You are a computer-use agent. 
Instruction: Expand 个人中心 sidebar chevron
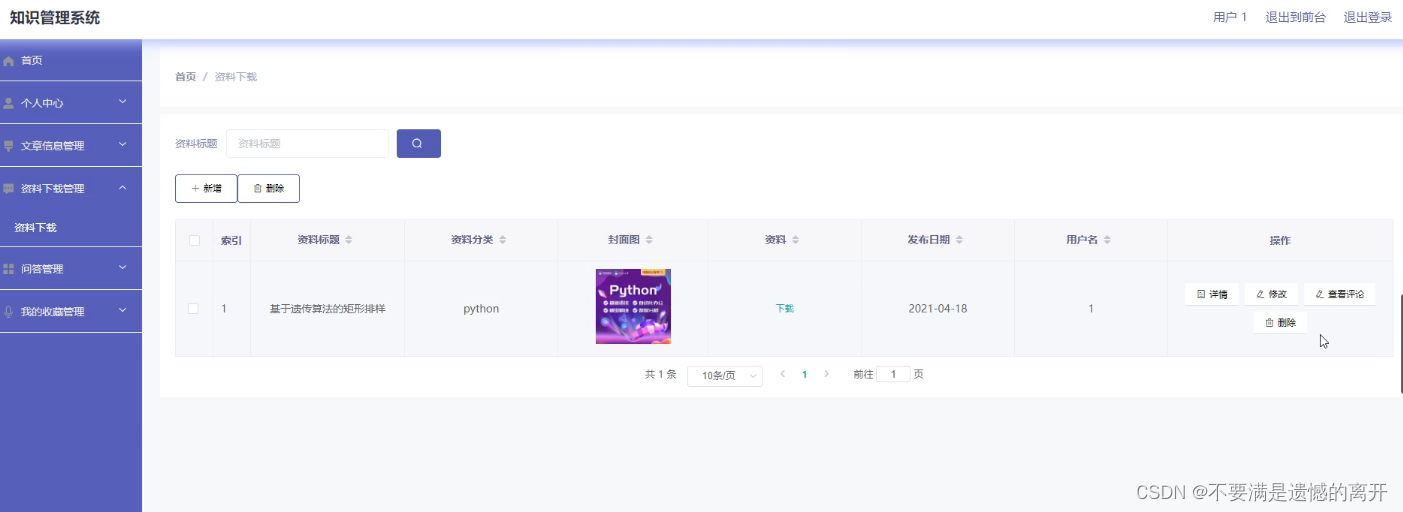coord(123,102)
